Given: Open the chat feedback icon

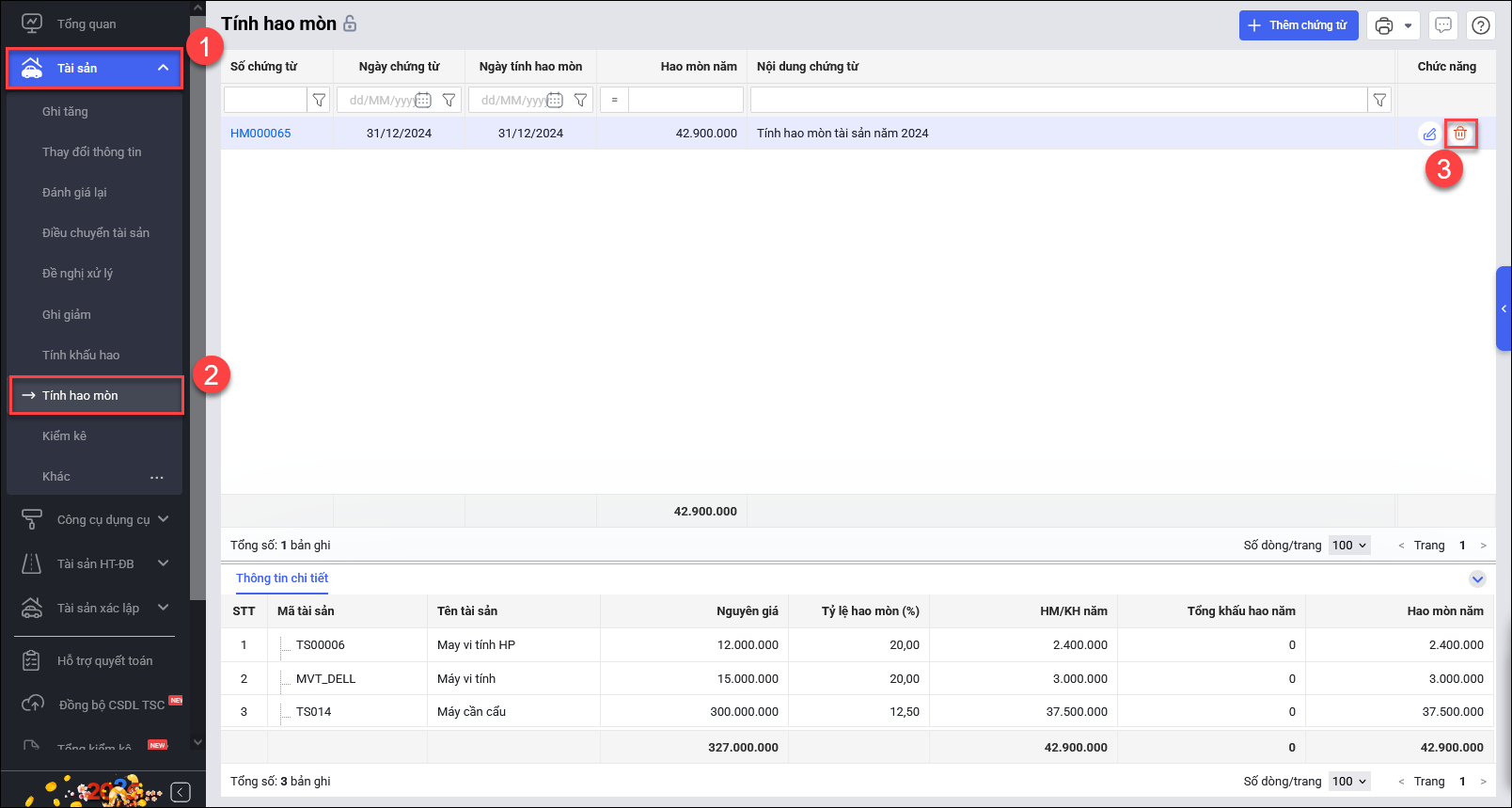Looking at the screenshot, I should (x=1443, y=25).
